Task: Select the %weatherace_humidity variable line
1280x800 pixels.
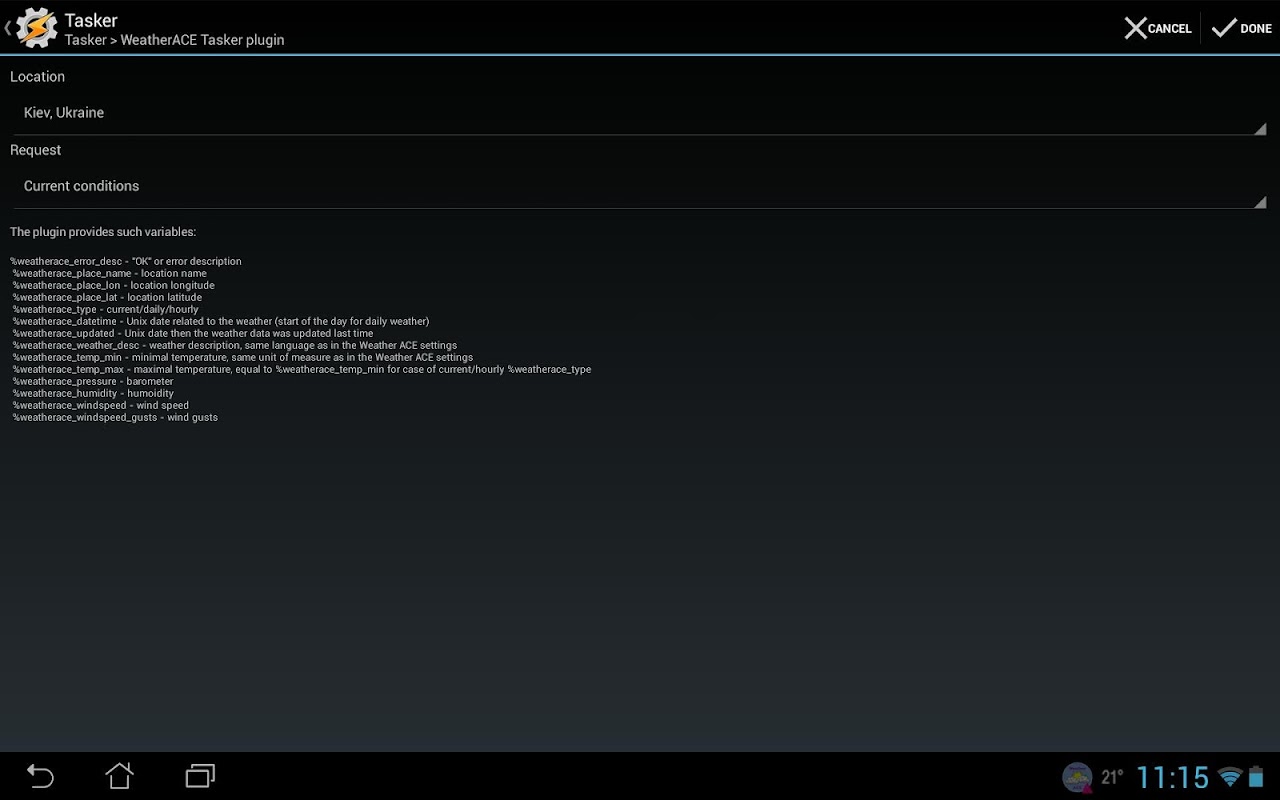Action: tap(93, 393)
